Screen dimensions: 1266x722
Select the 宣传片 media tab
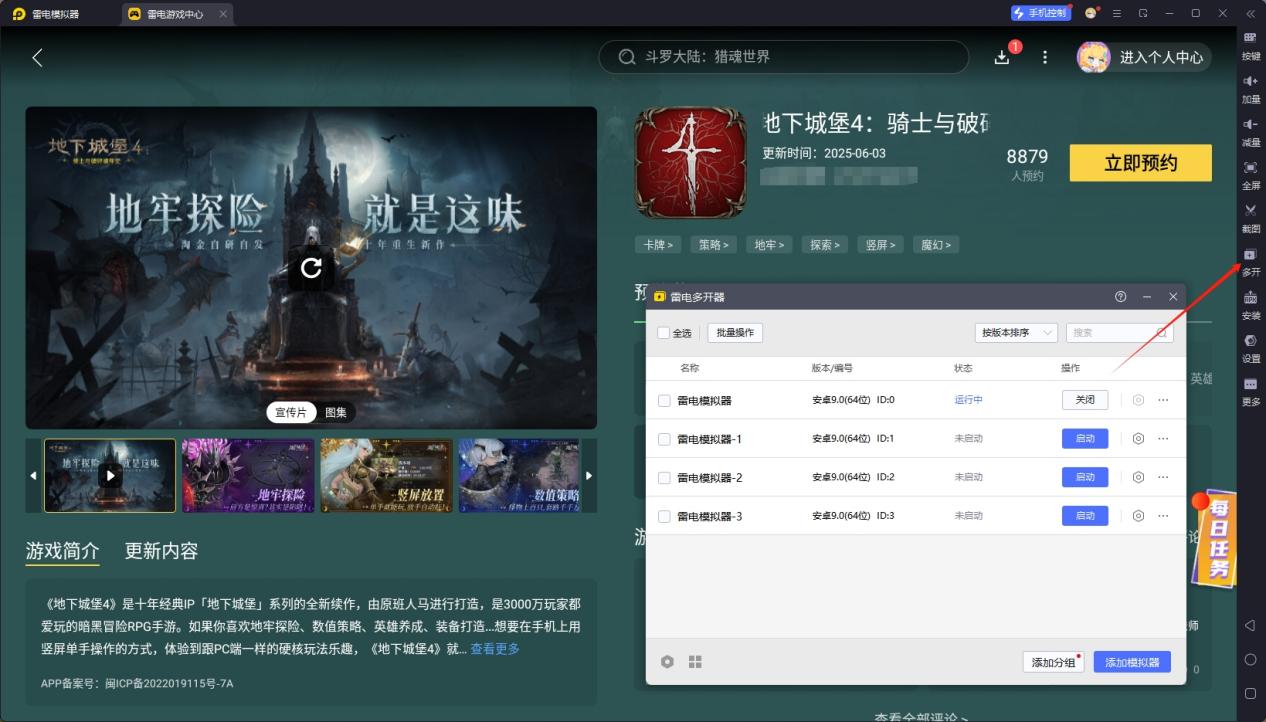coord(292,412)
